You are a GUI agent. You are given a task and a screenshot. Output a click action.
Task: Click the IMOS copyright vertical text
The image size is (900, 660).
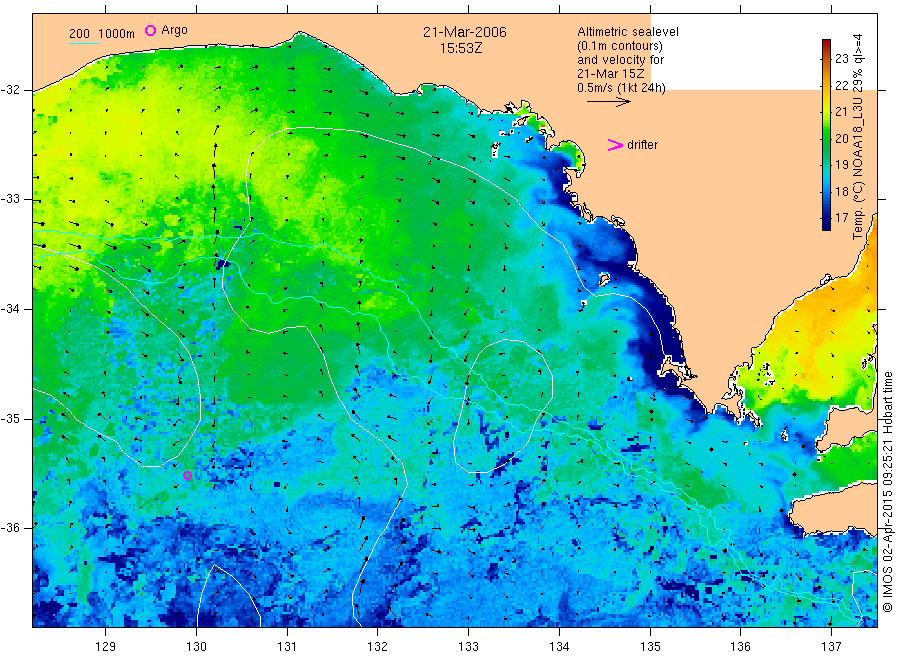(x=887, y=491)
